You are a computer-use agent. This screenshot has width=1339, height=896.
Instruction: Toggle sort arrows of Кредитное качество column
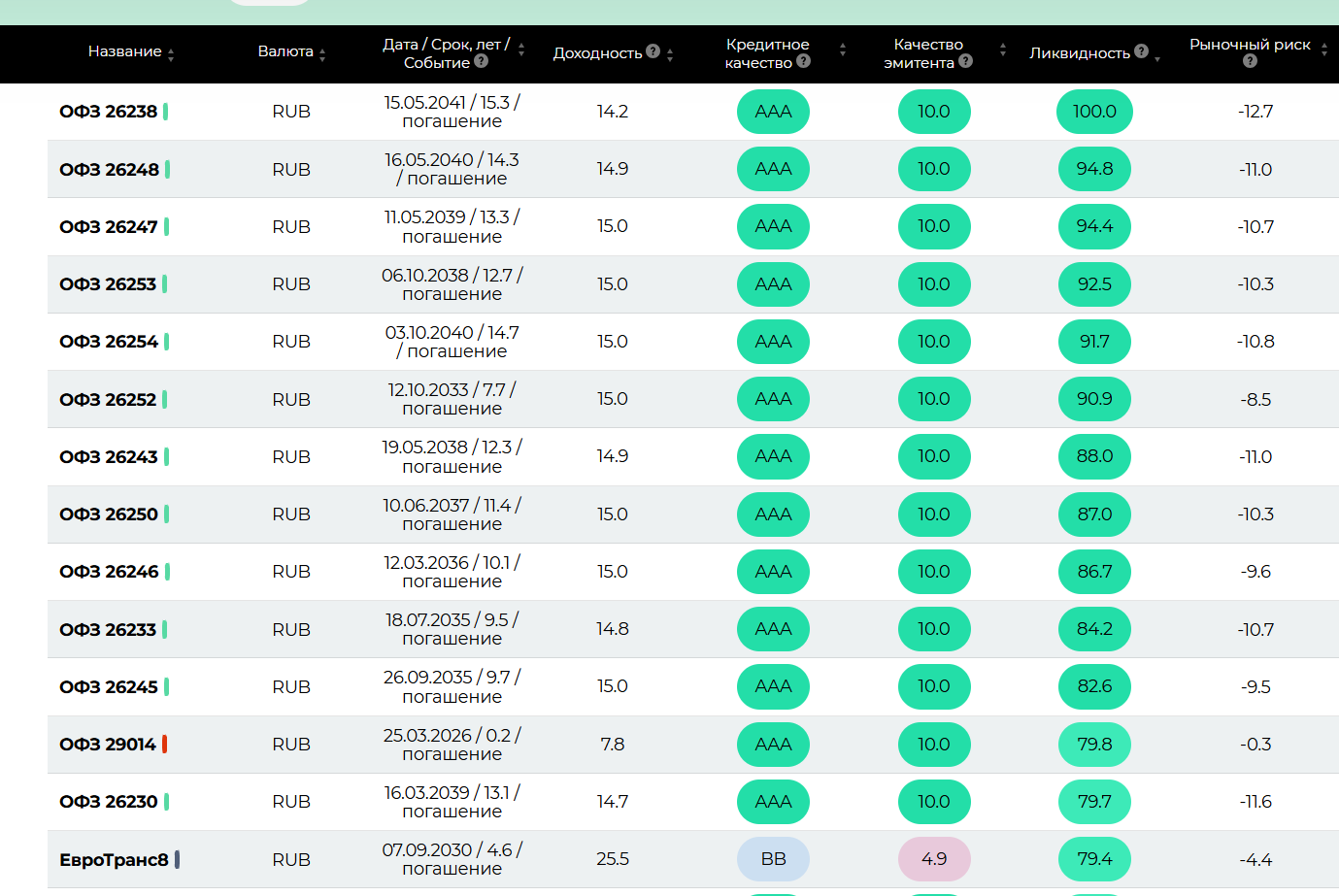[x=843, y=50]
